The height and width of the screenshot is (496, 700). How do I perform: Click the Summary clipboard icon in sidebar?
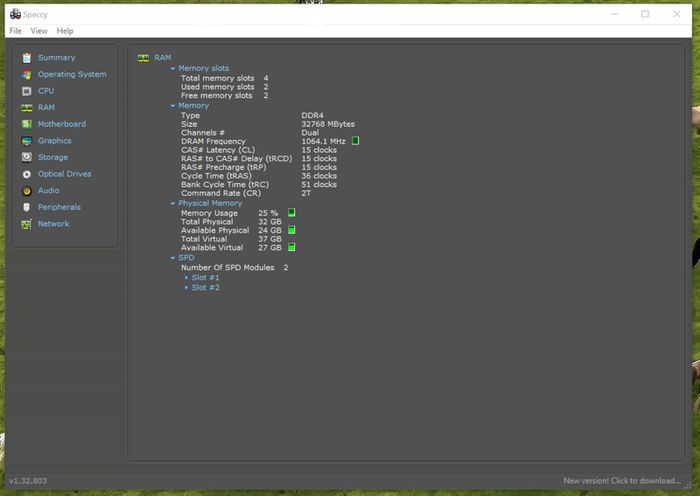[x=27, y=58]
